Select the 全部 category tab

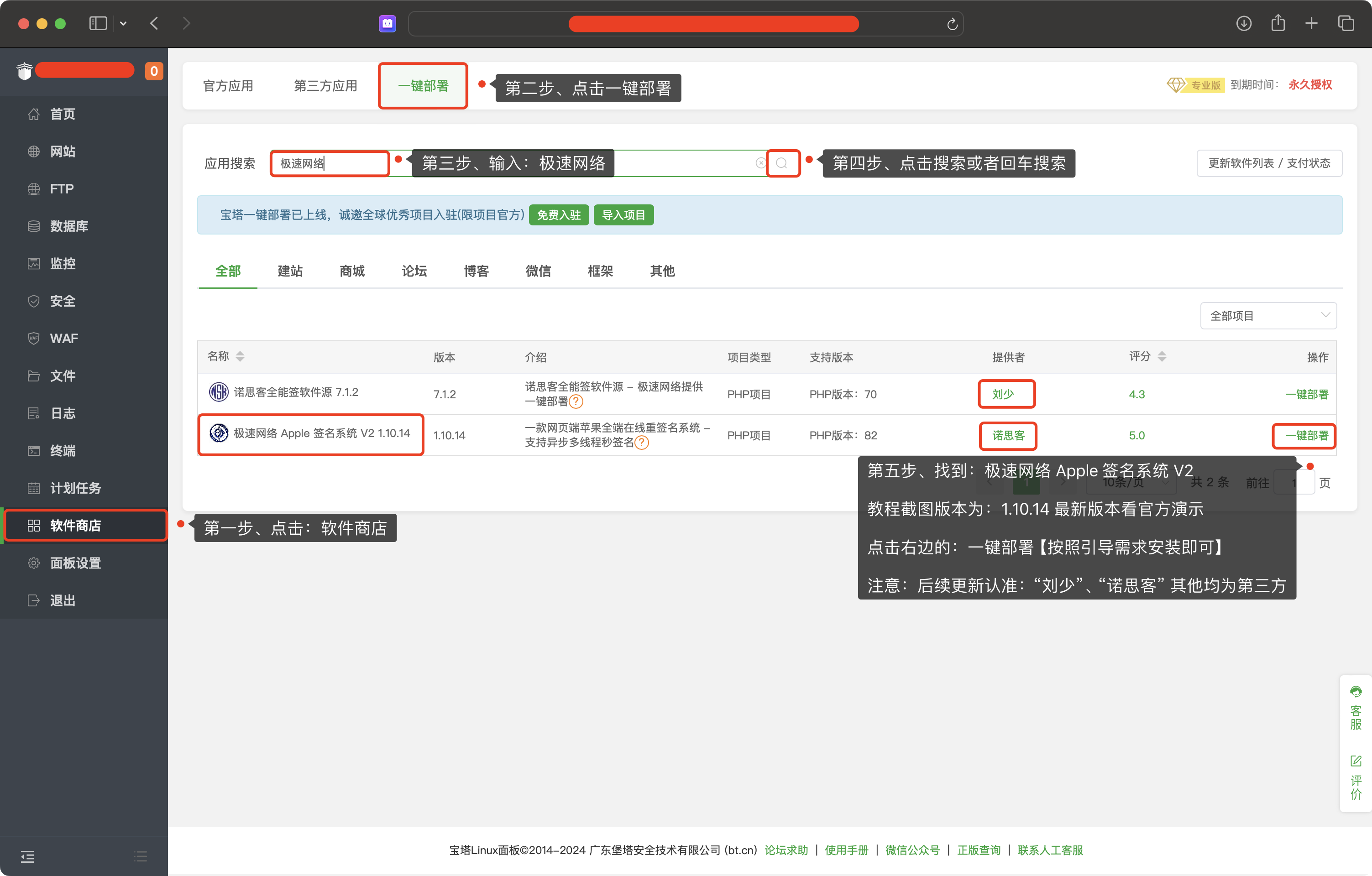[x=228, y=271]
